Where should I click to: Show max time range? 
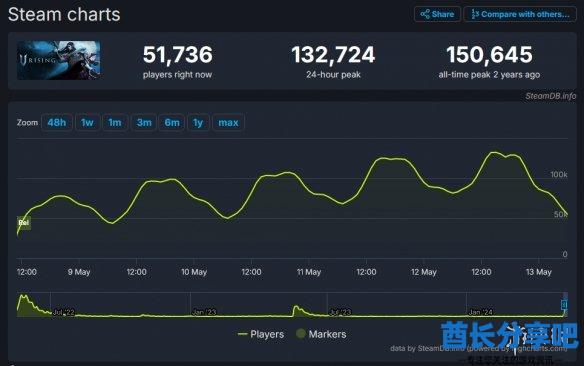point(228,122)
